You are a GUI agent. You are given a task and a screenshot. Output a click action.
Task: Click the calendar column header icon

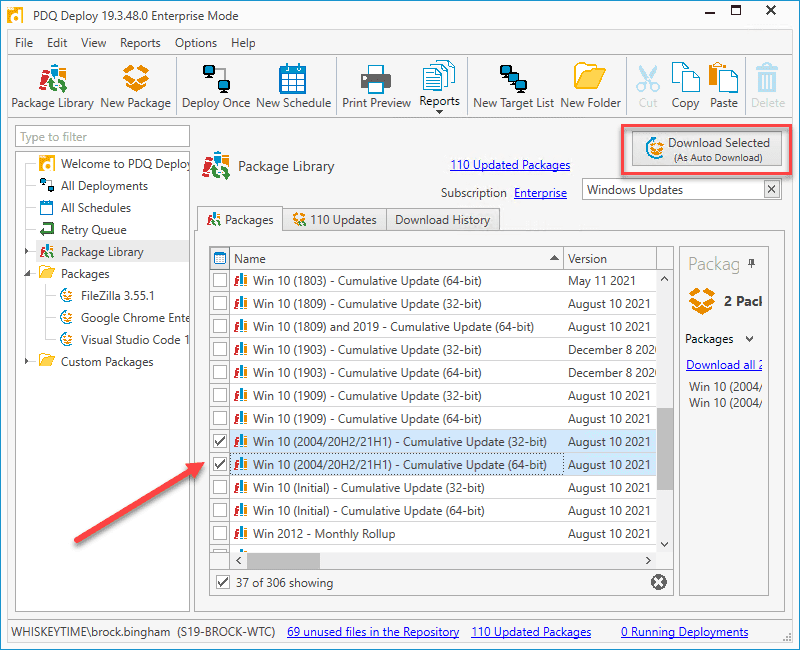point(220,259)
